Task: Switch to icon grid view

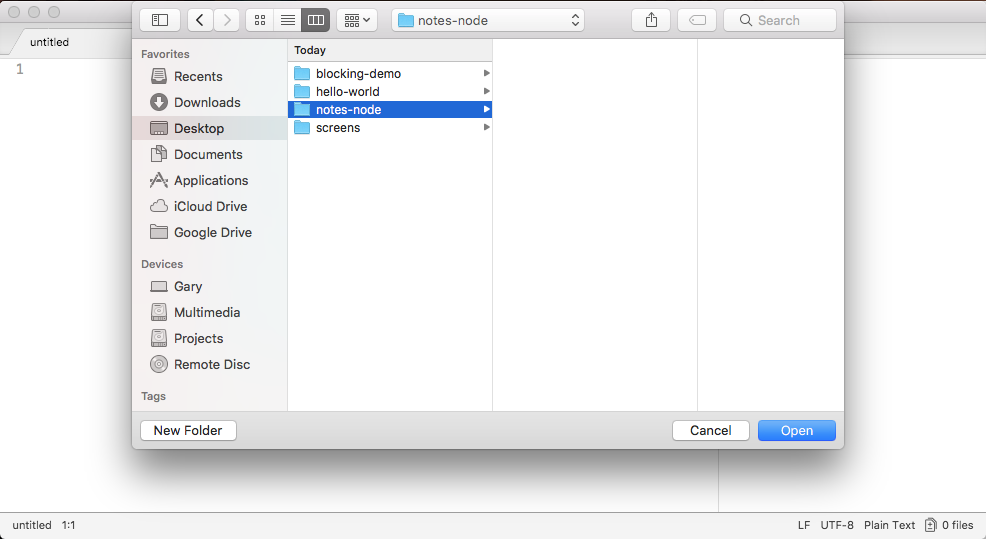Action: pos(260,20)
